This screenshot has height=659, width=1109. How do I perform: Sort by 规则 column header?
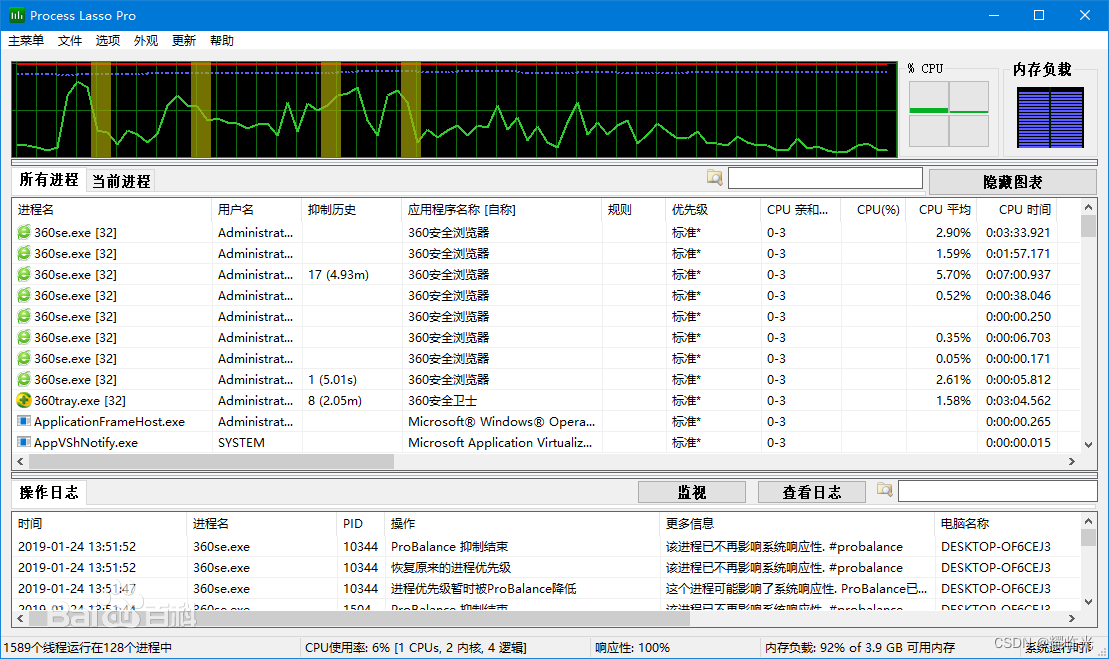click(634, 209)
